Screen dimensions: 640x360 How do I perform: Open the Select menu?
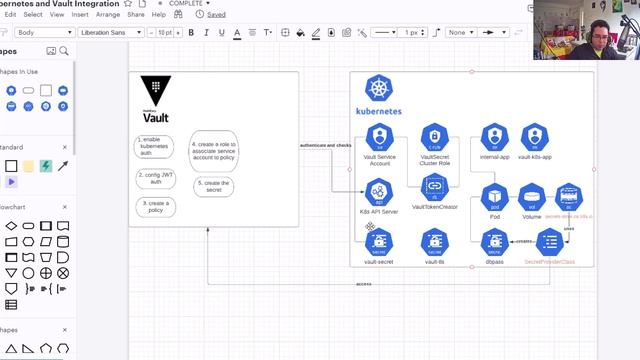click(33, 14)
